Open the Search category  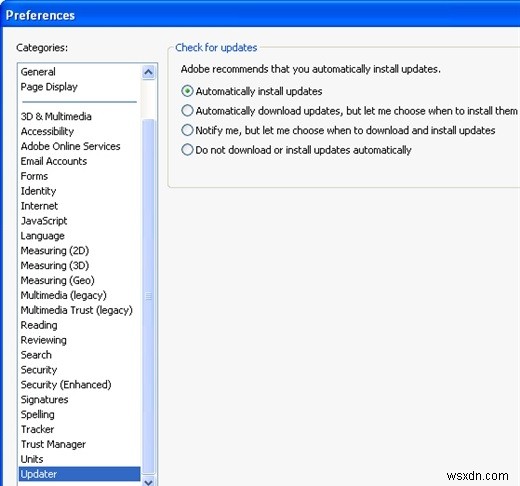(x=36, y=355)
